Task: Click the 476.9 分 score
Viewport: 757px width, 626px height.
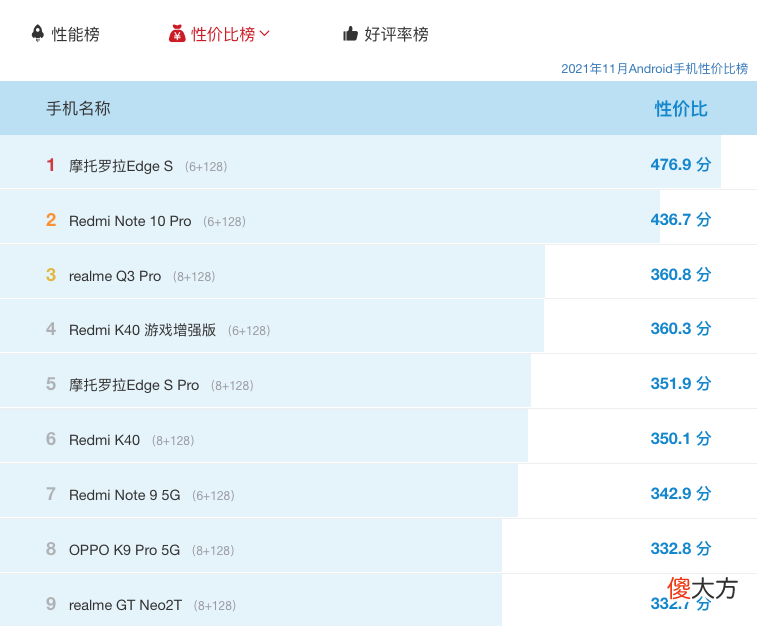Action: (681, 165)
